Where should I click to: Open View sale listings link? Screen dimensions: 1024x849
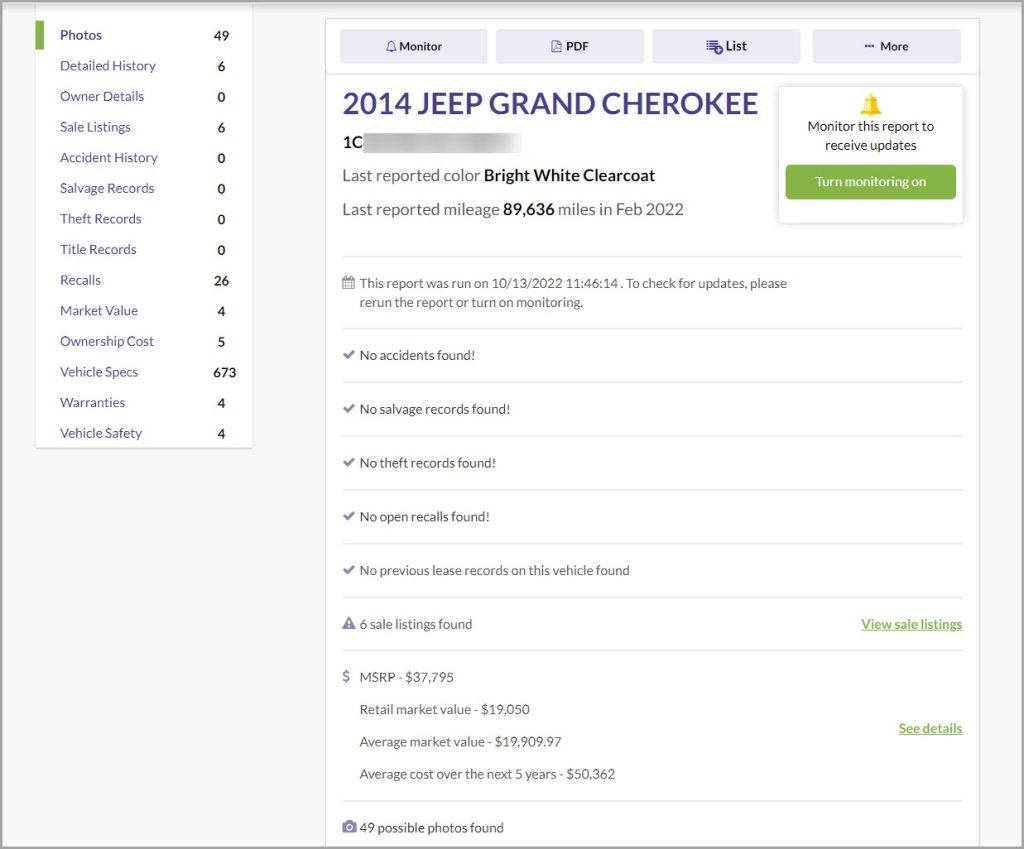(x=911, y=624)
